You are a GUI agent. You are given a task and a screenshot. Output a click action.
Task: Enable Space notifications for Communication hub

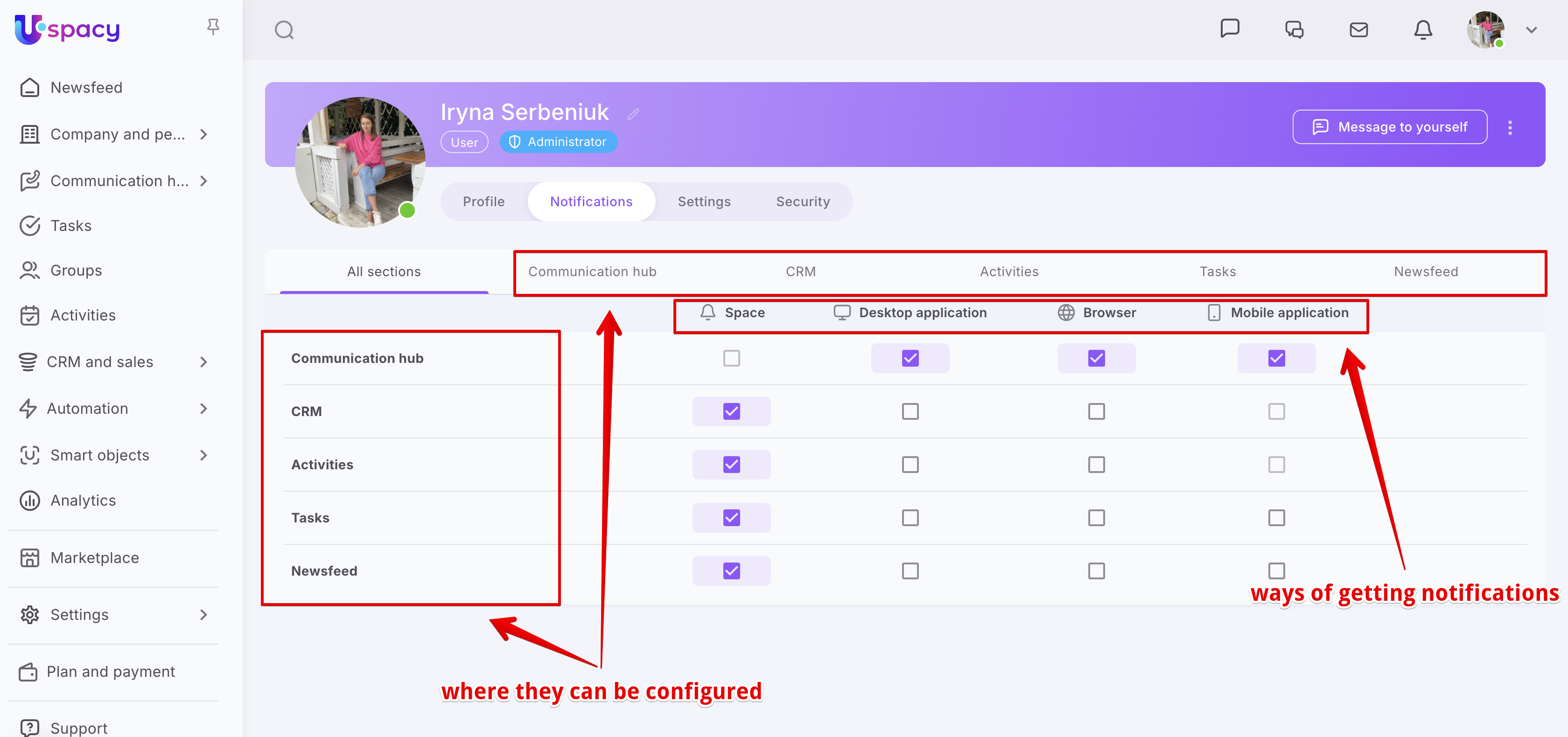pos(731,358)
